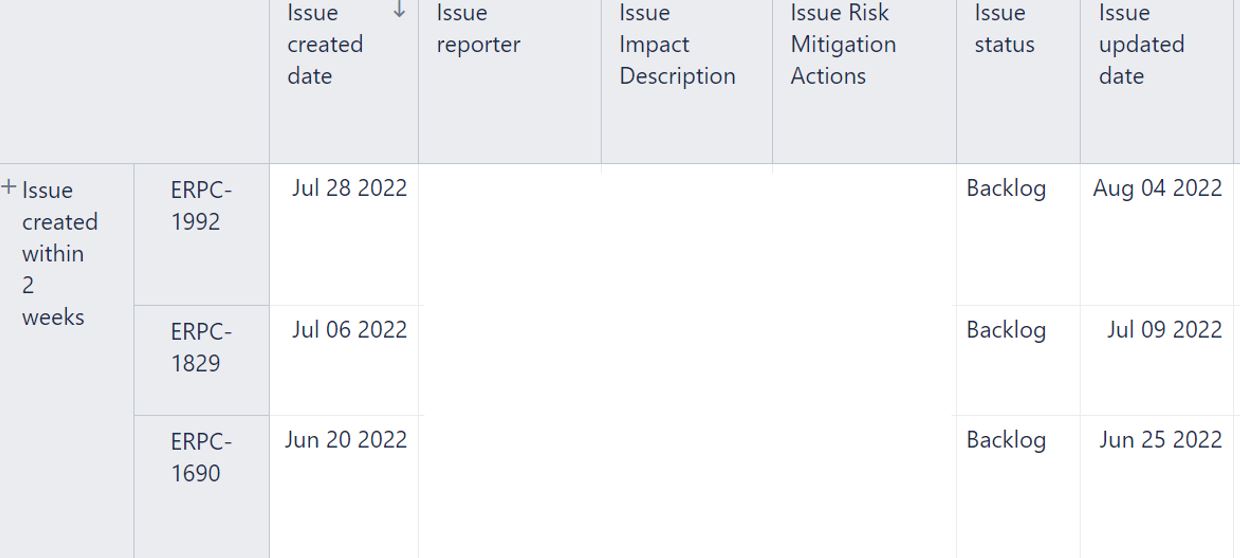Select the Jul 06 2022 created date cell
This screenshot has width=1240, height=558.
(x=344, y=361)
